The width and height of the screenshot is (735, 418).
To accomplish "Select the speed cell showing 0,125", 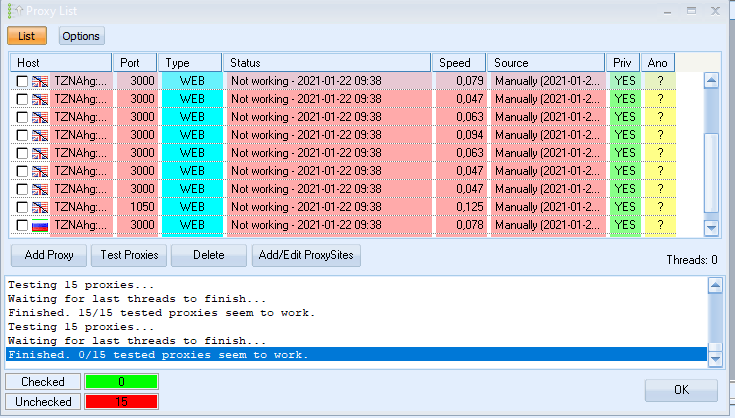I will point(461,207).
